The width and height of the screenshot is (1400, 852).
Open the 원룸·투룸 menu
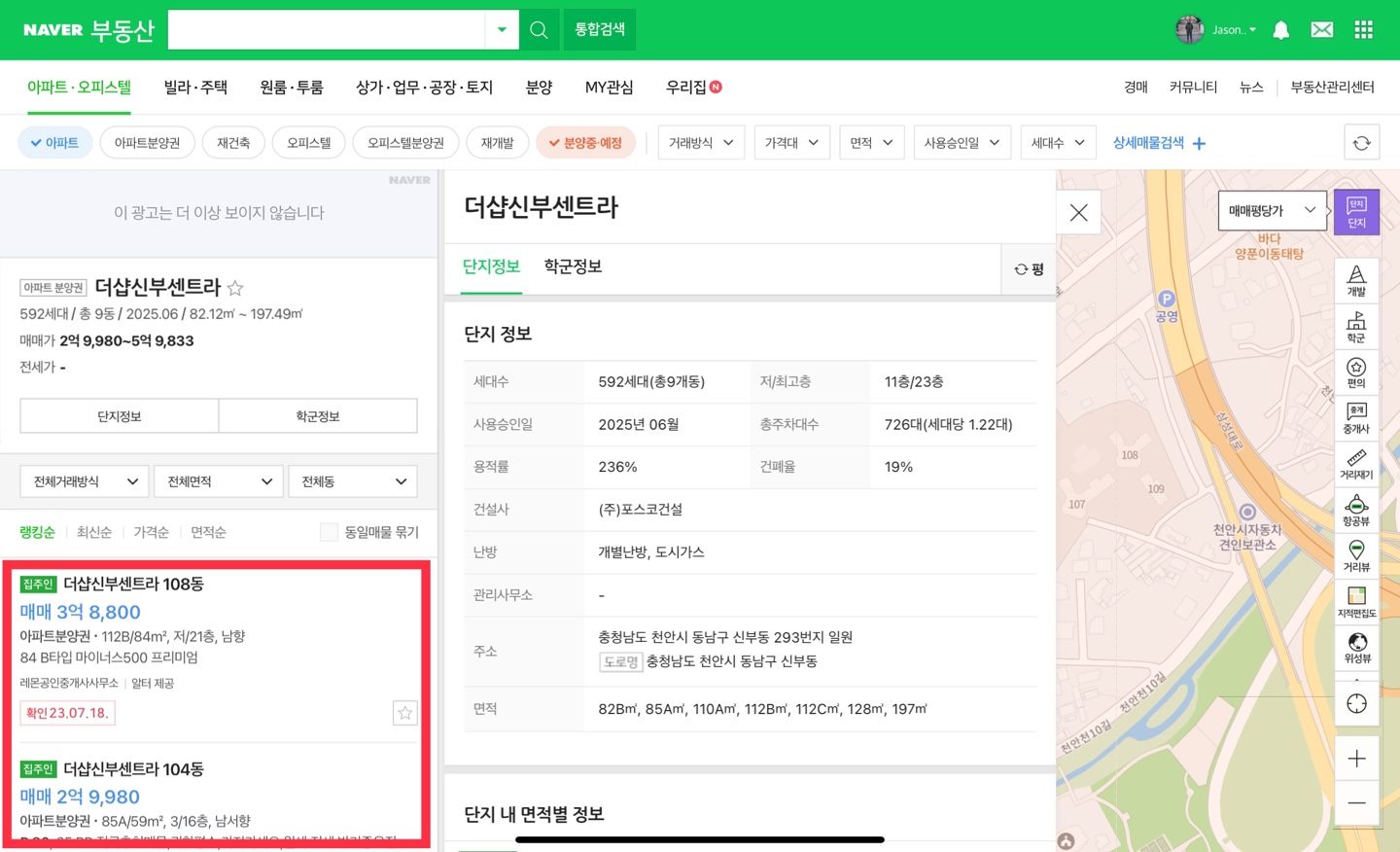[x=292, y=88]
